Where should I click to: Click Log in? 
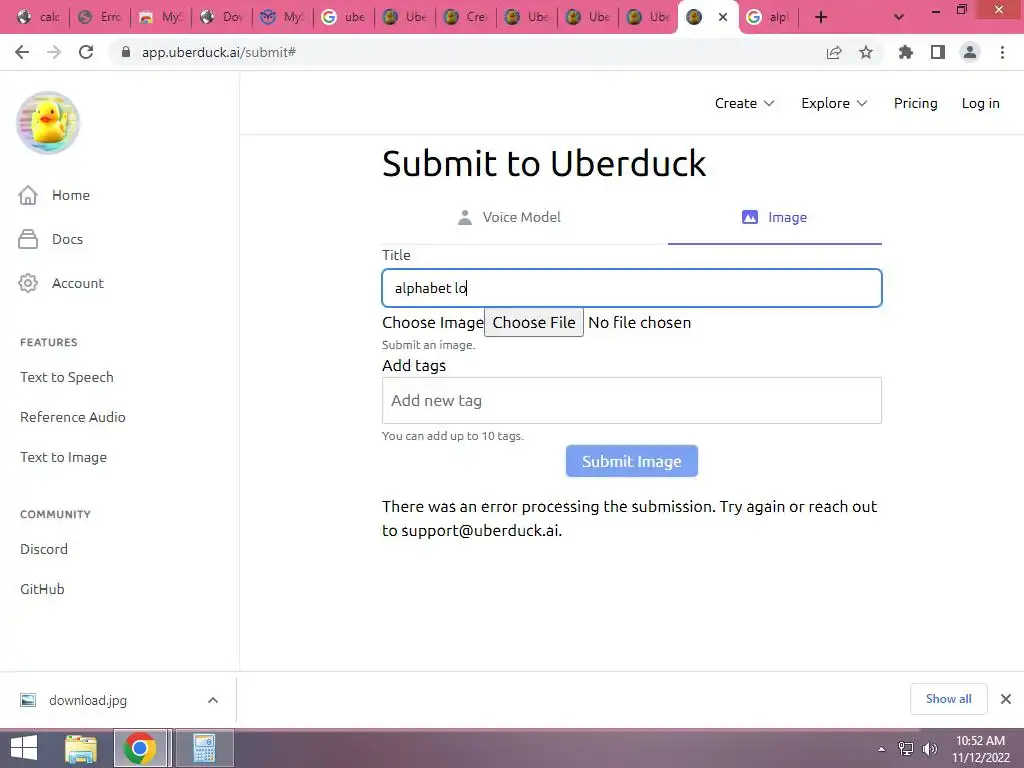click(x=980, y=103)
